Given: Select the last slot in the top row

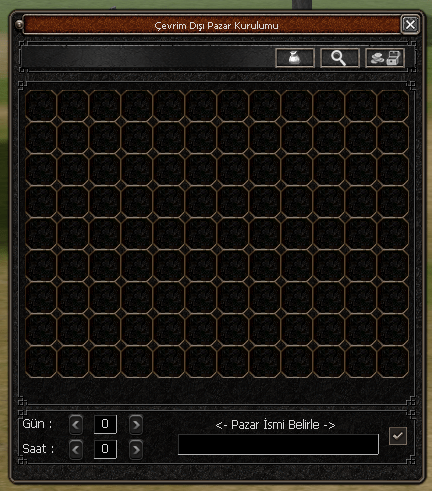Looking at the screenshot, I should point(393,106).
